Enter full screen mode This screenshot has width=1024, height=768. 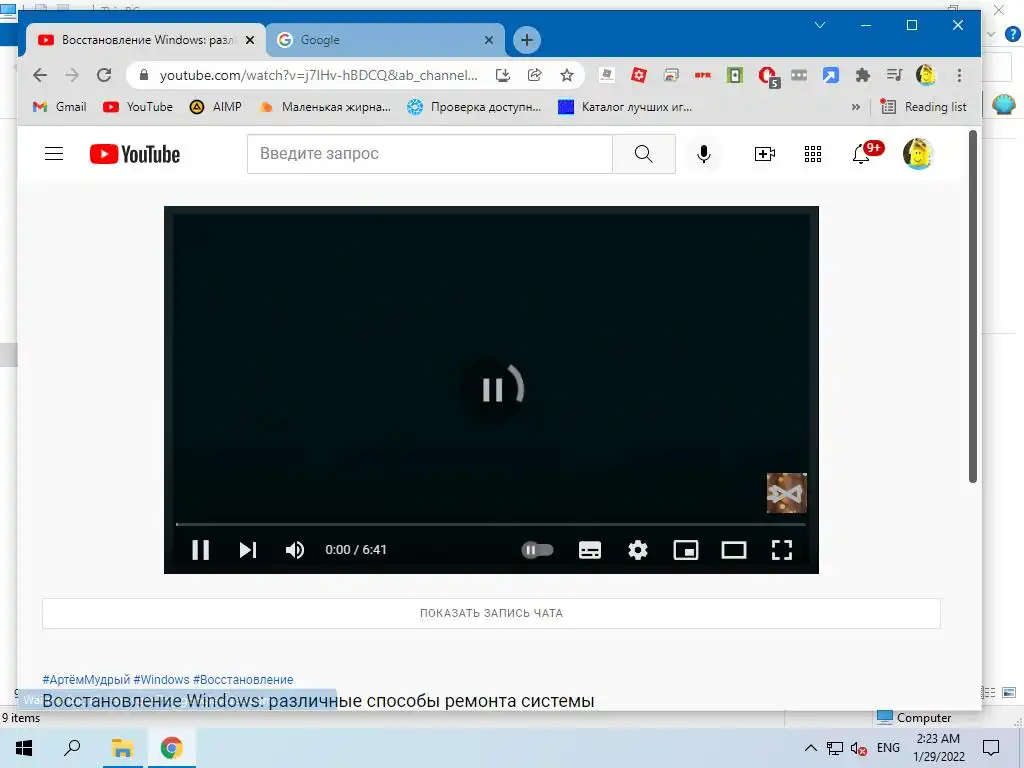[782, 550]
